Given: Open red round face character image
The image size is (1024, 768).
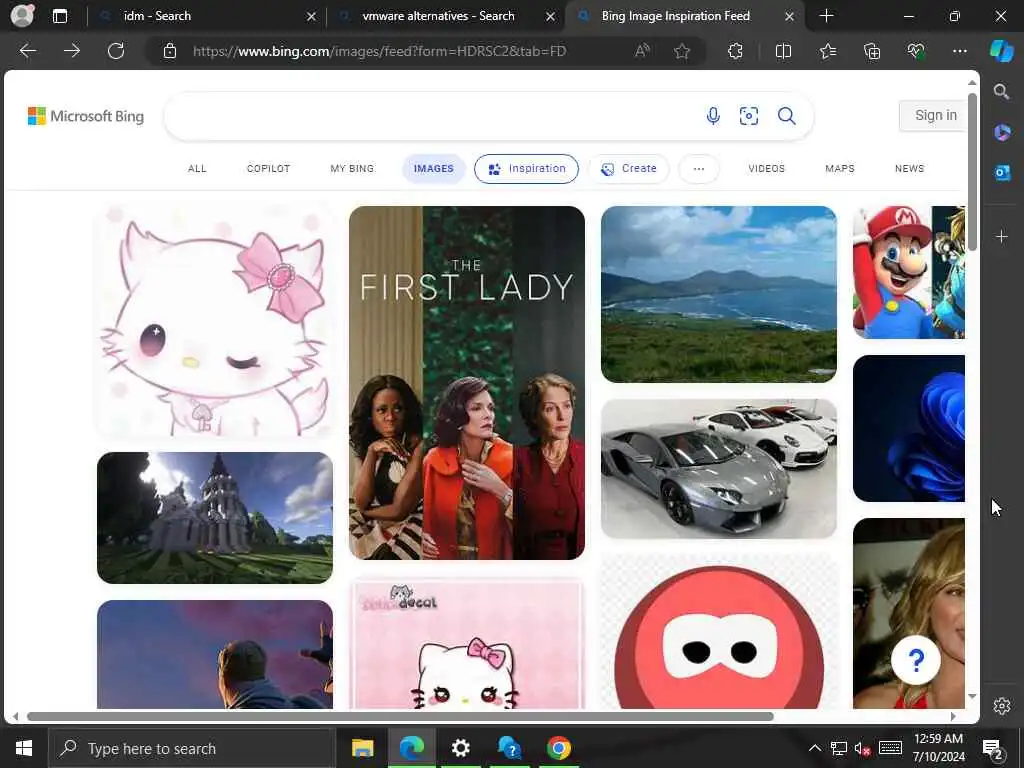Looking at the screenshot, I should pyautogui.click(x=718, y=632).
